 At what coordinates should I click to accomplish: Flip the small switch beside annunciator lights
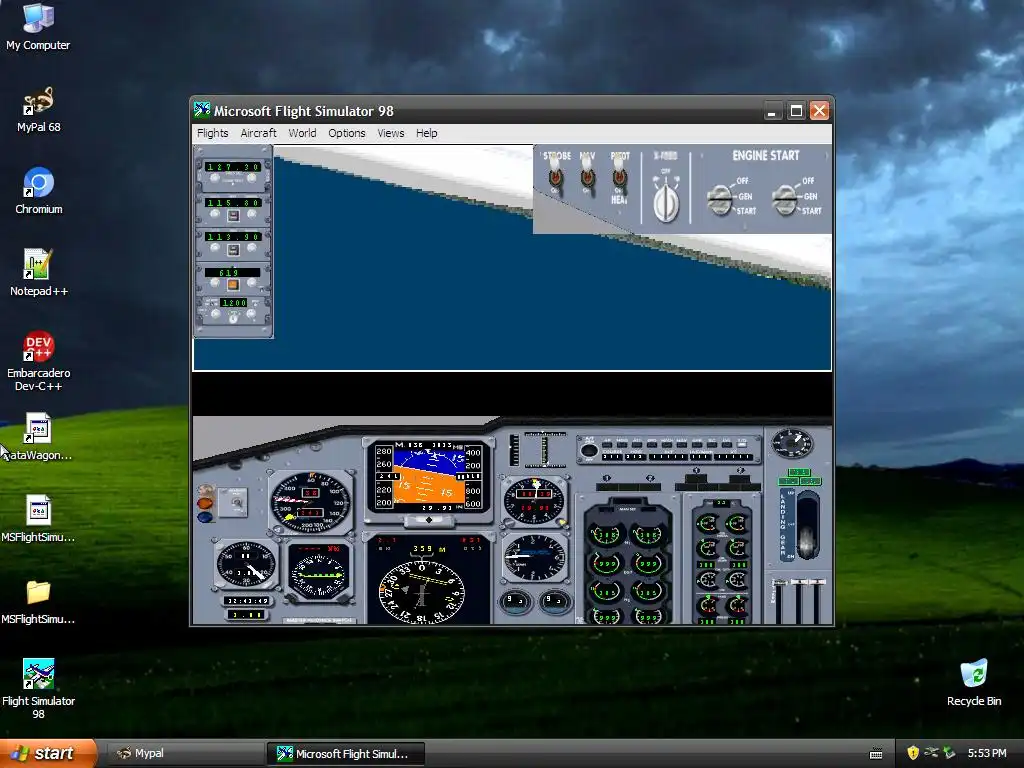coord(236,502)
